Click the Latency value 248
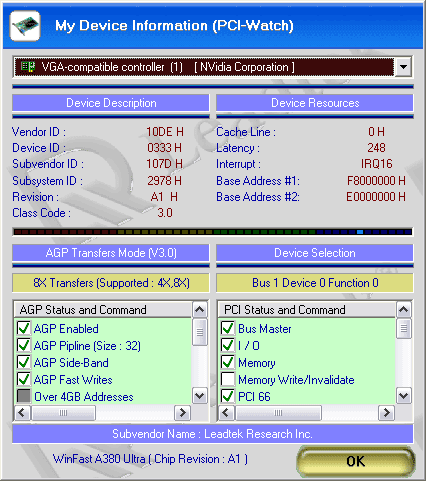This screenshot has height=481, width=426. point(376,148)
